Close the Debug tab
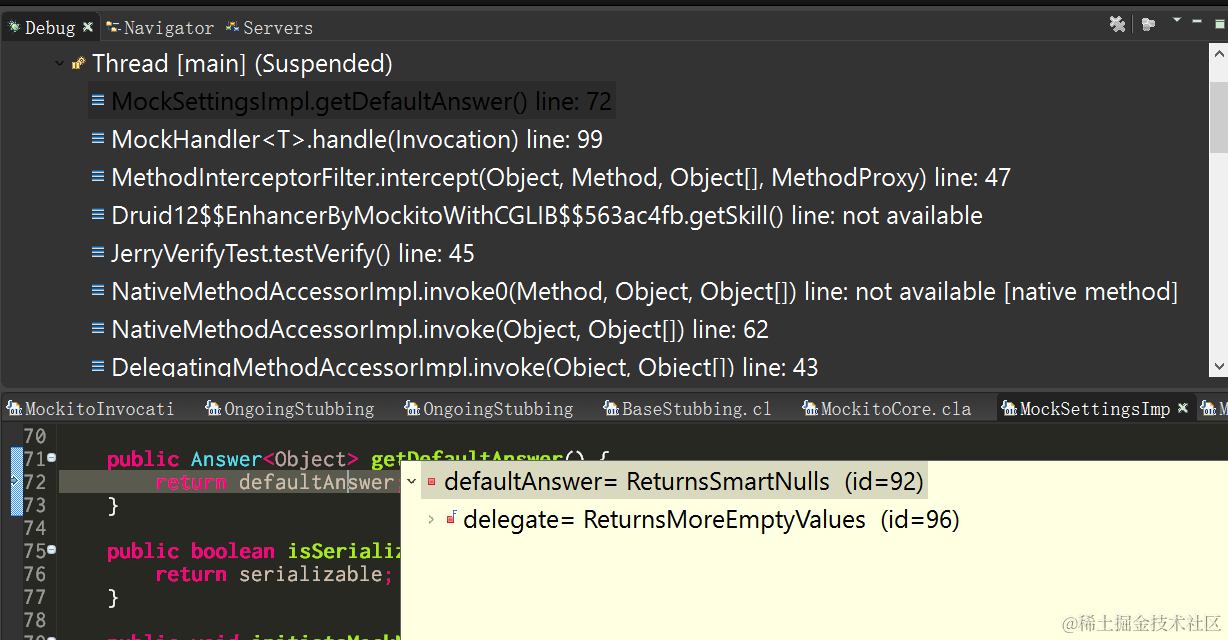 (88, 28)
